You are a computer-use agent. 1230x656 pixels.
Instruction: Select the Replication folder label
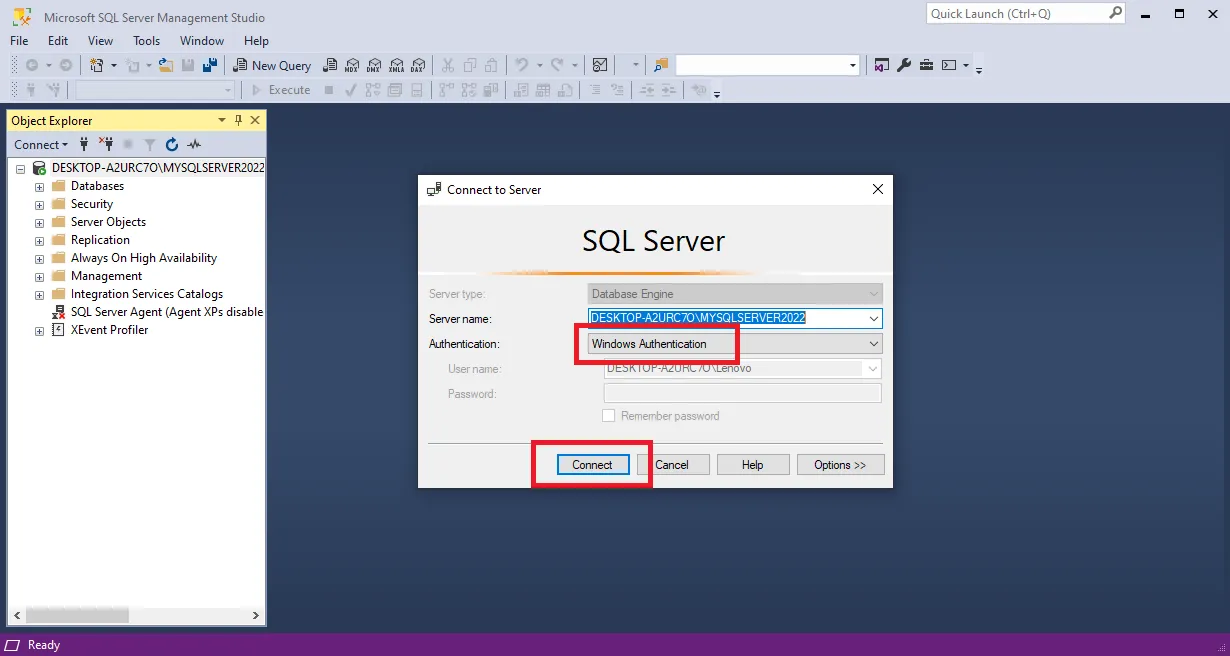click(x=100, y=240)
